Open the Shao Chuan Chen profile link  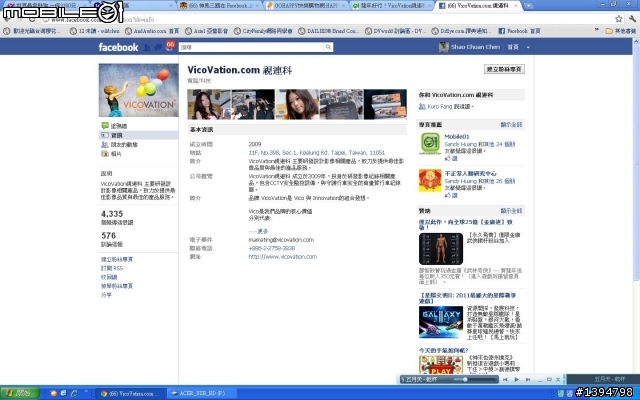[475, 47]
